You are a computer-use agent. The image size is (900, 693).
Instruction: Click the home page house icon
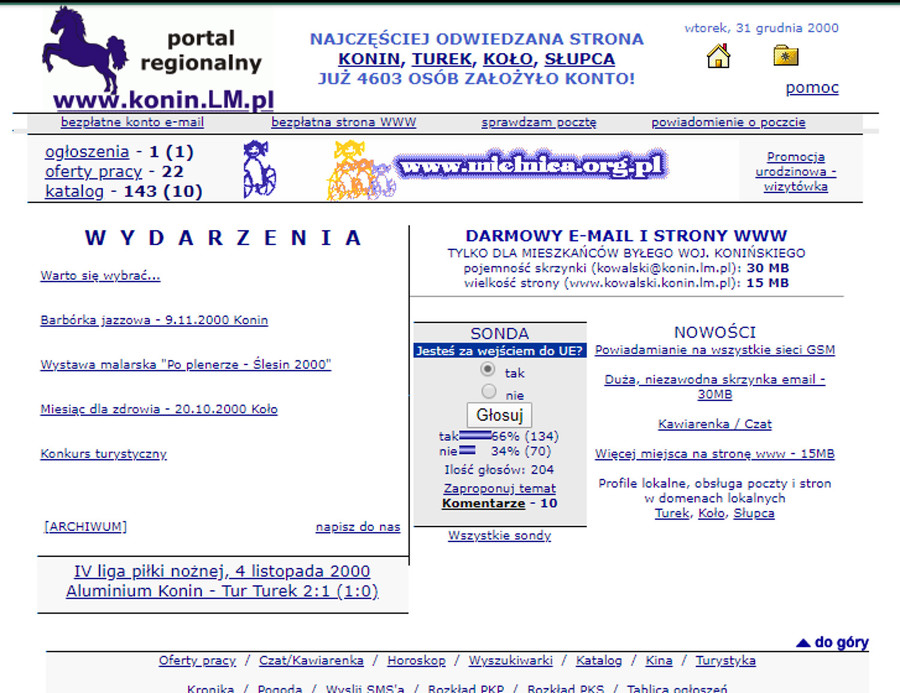tap(718, 57)
